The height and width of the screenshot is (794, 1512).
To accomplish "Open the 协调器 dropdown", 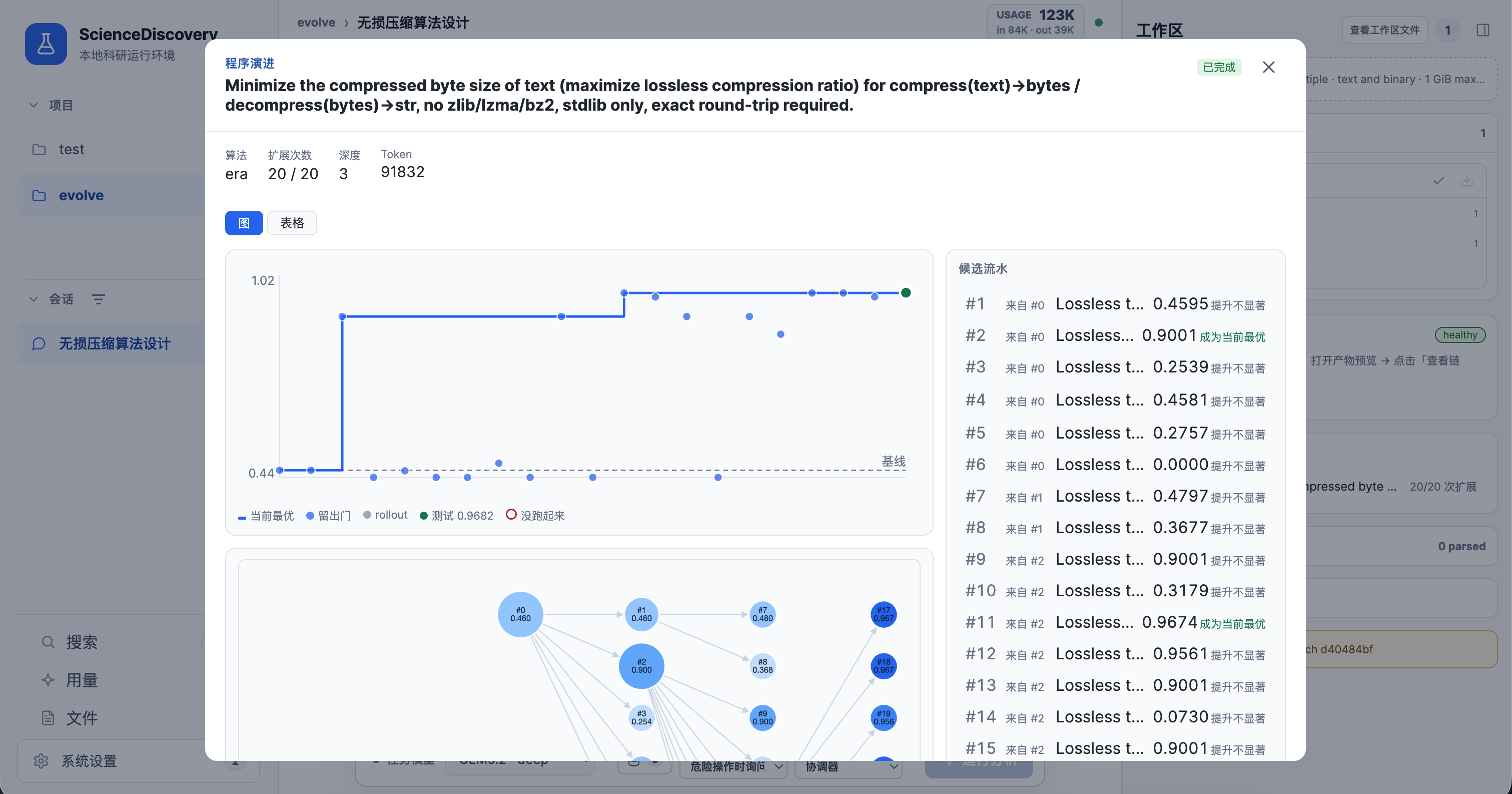I will (849, 766).
